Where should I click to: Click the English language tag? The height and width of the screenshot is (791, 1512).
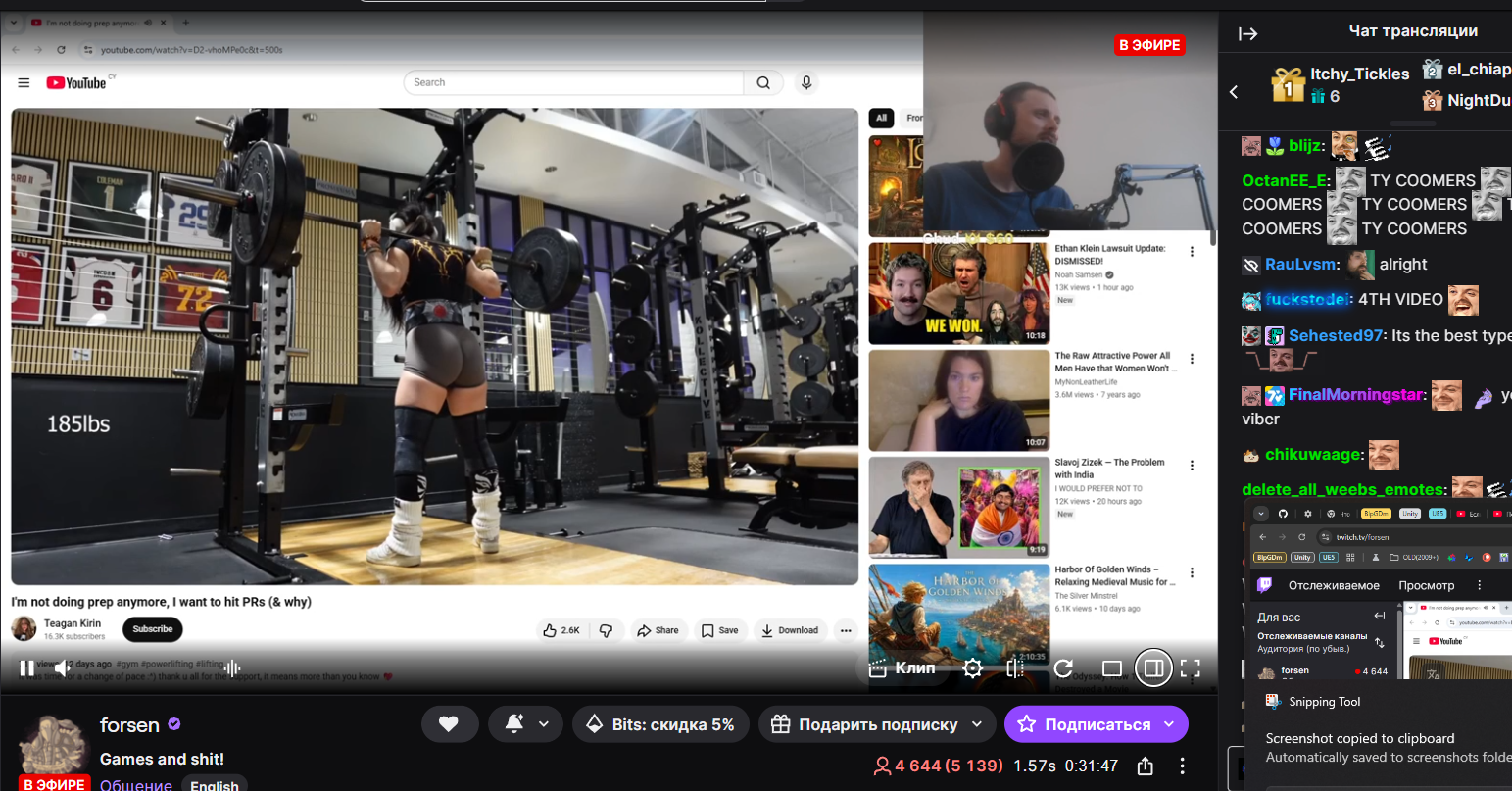click(215, 784)
